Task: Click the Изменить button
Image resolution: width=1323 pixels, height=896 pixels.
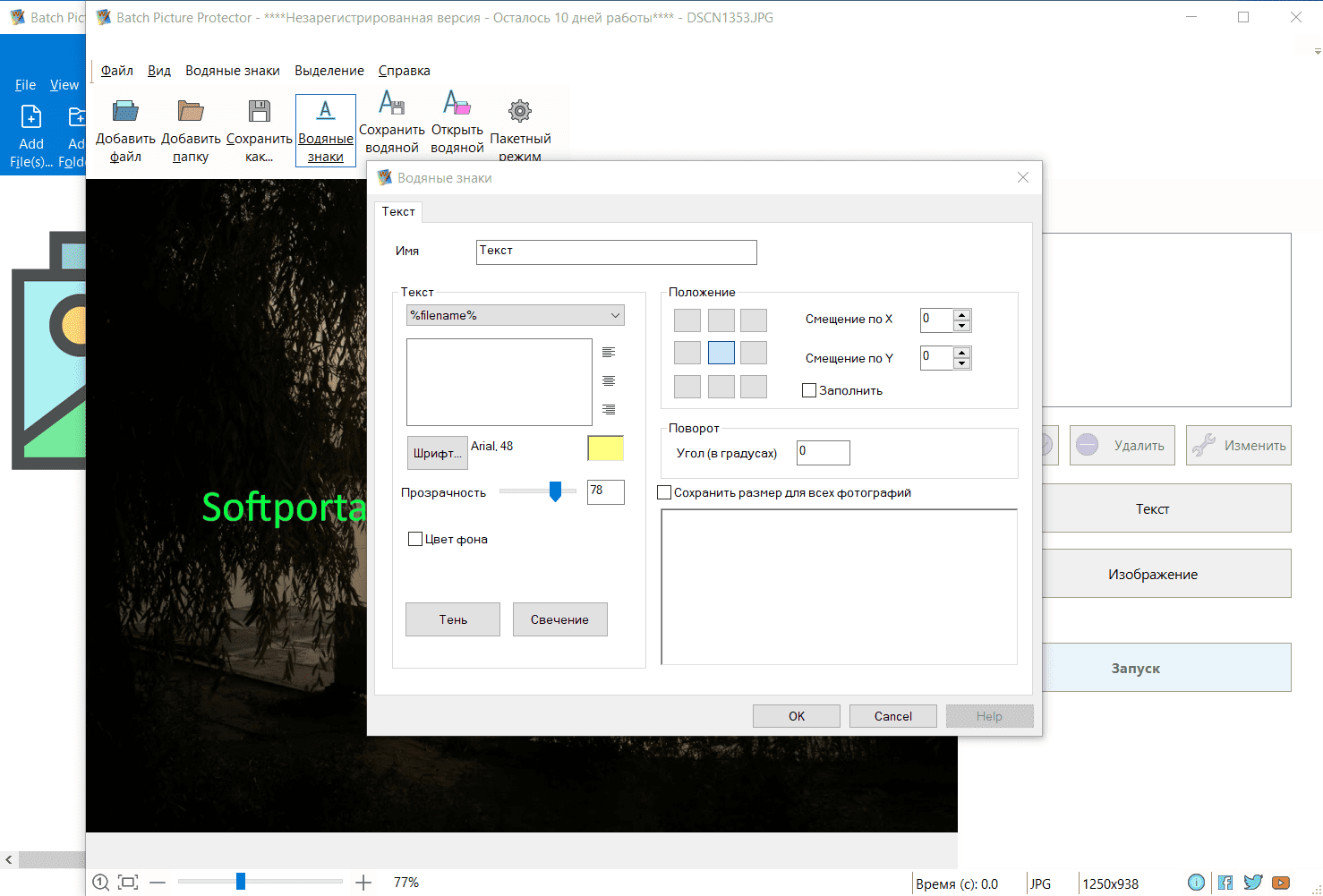Action: click(x=1239, y=445)
